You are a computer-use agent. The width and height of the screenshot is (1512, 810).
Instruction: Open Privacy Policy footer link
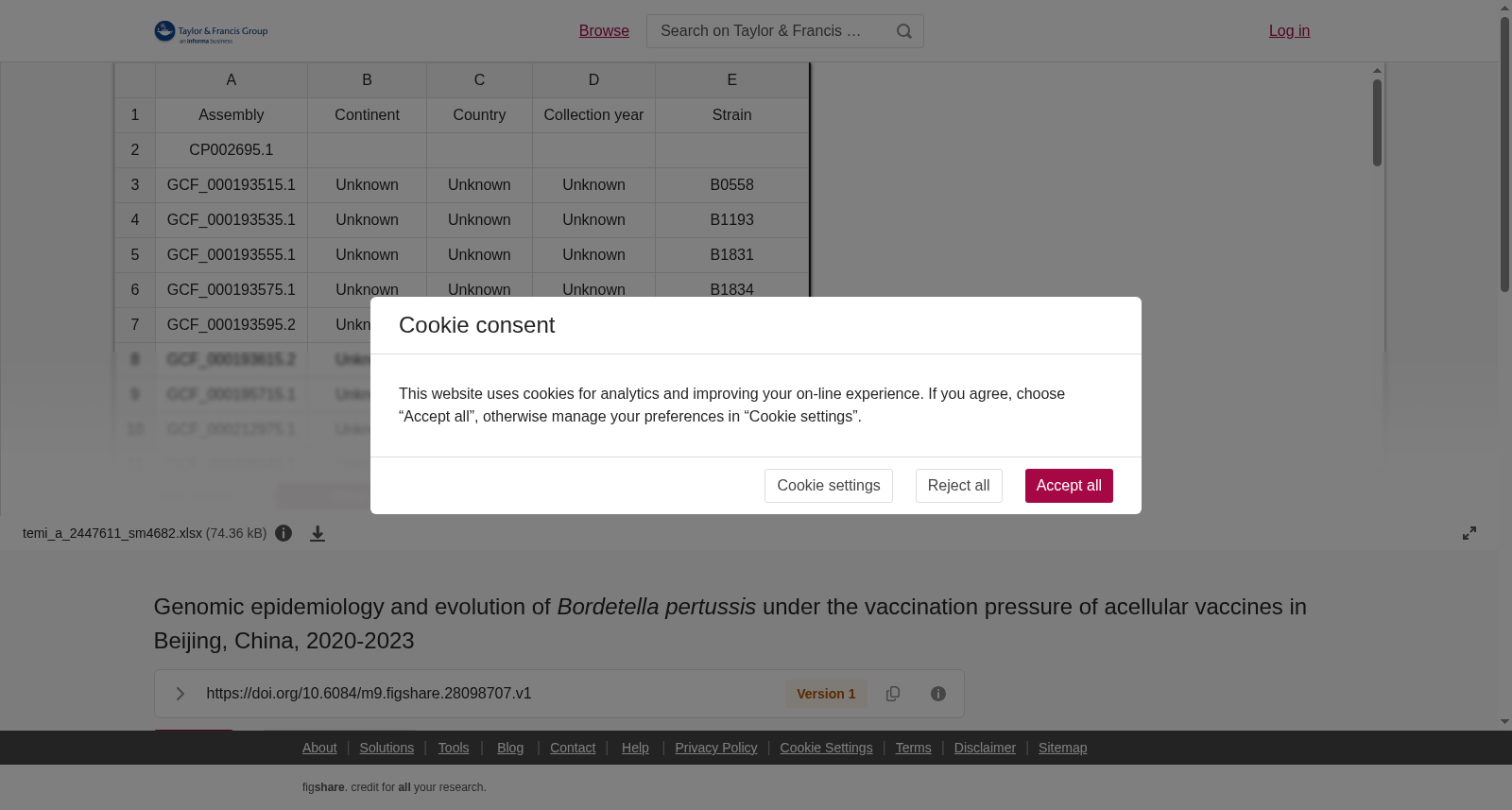pos(716,748)
